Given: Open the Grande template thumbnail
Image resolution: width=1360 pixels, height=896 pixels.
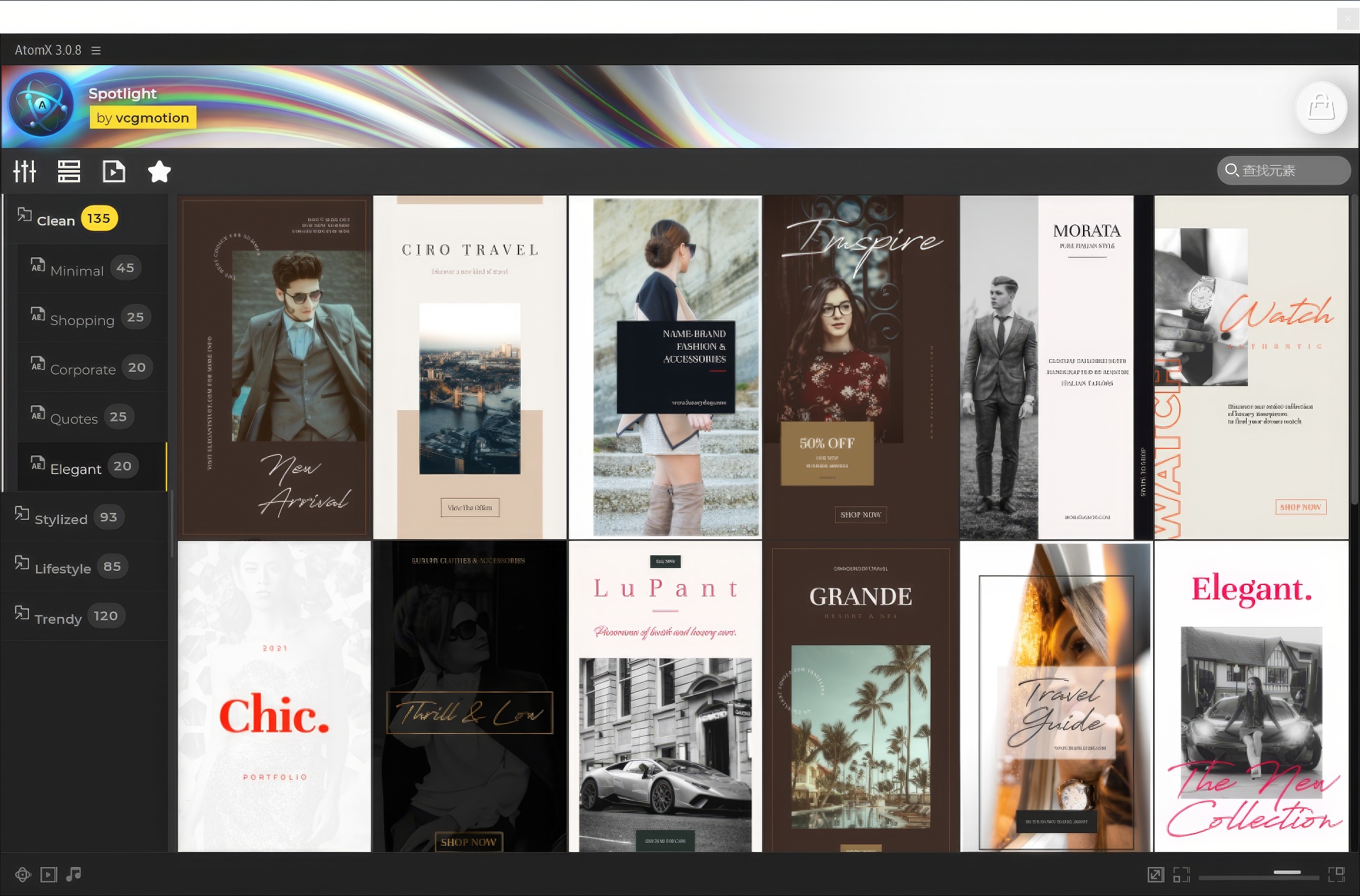Looking at the screenshot, I should click(861, 696).
